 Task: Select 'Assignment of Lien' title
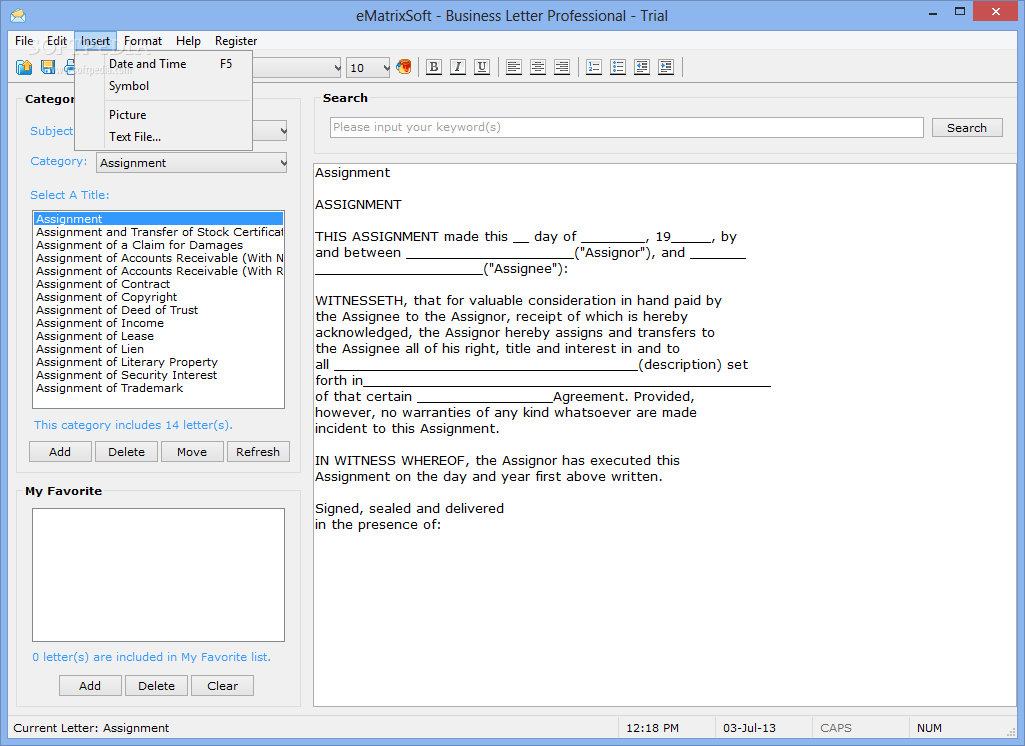pos(159,349)
